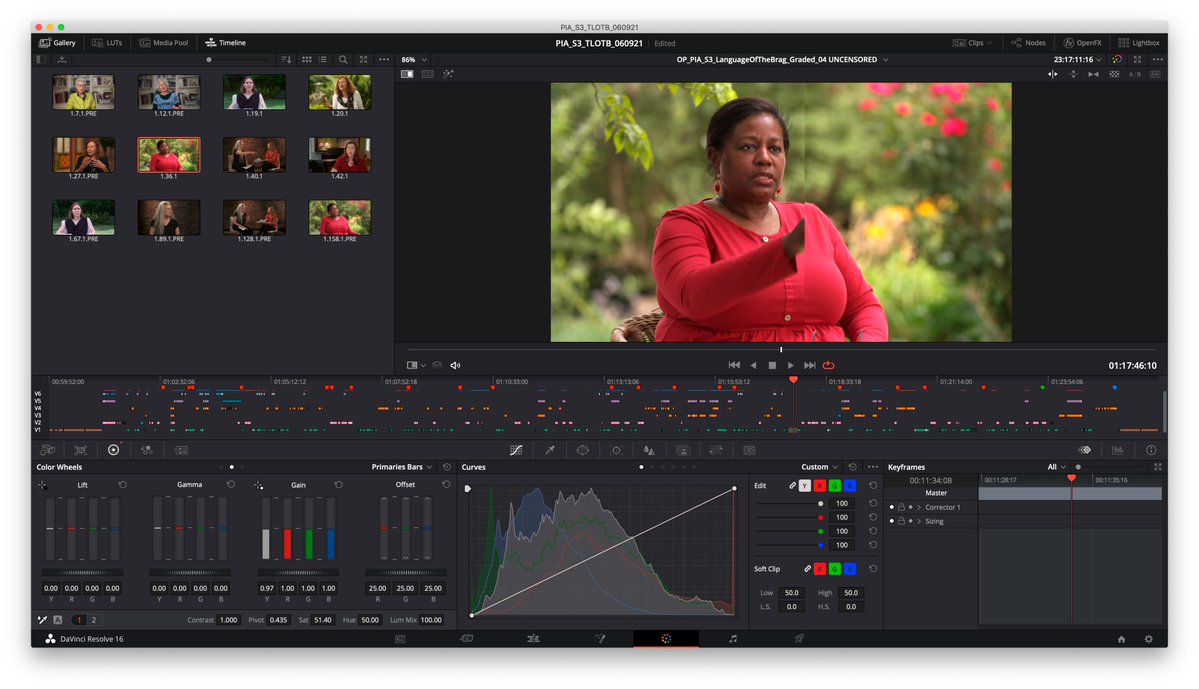Enable Soft Clip for the Red channel
This screenshot has width=1199, height=689.
click(820, 567)
